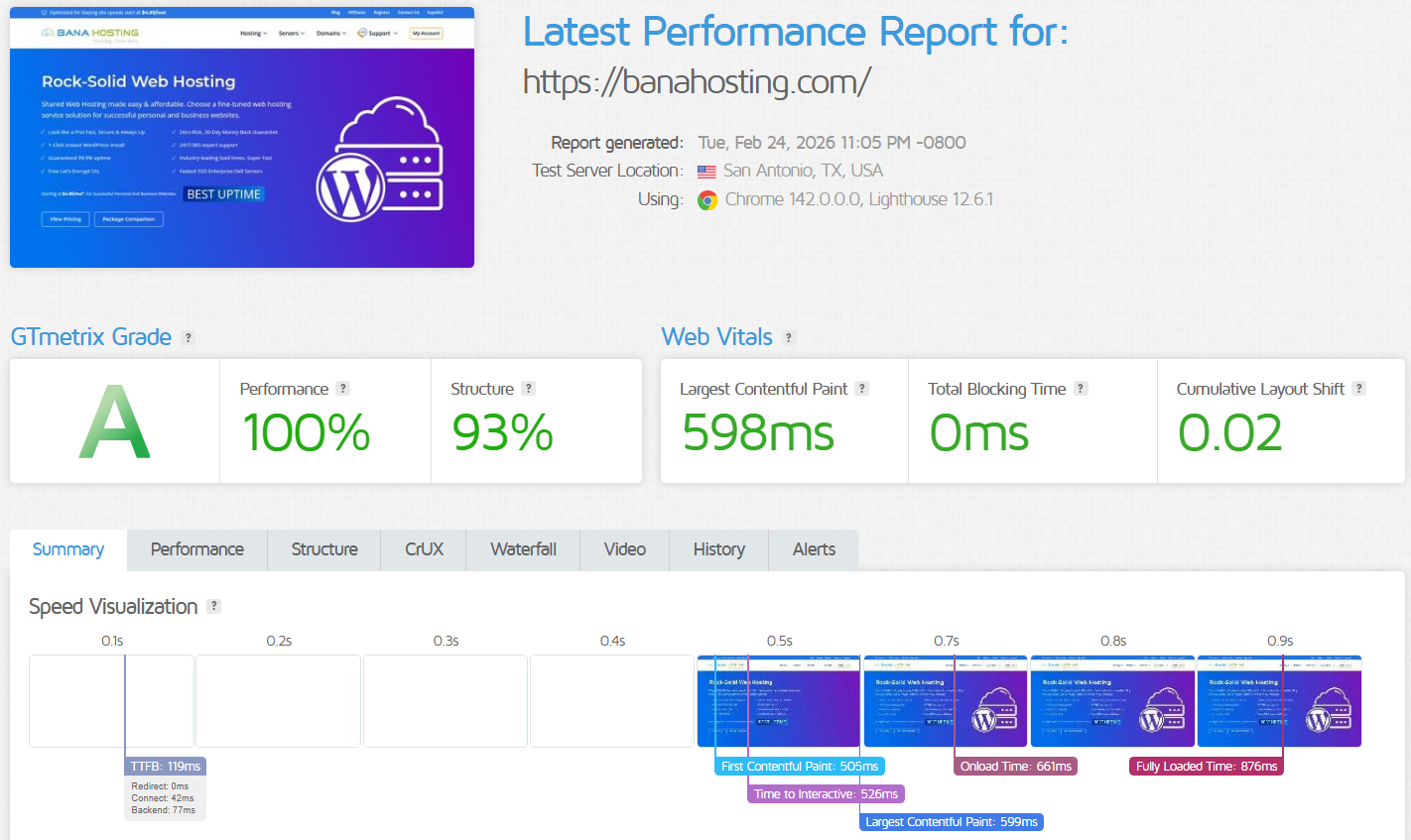Image resolution: width=1411 pixels, height=840 pixels.
Task: Open Performance score help question mark
Action: pyautogui.click(x=342, y=389)
